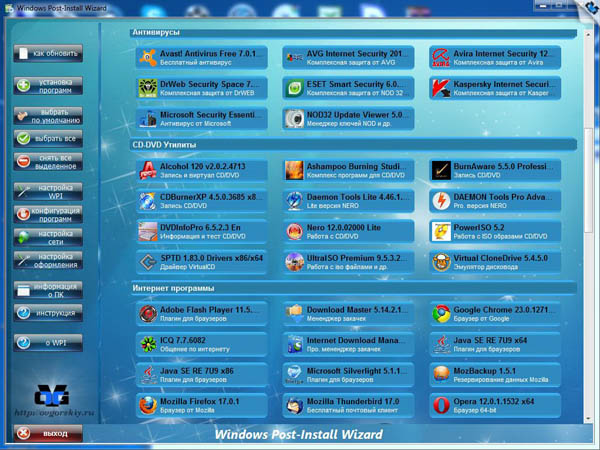Click the Microsoft Silverlight icon

click(295, 375)
